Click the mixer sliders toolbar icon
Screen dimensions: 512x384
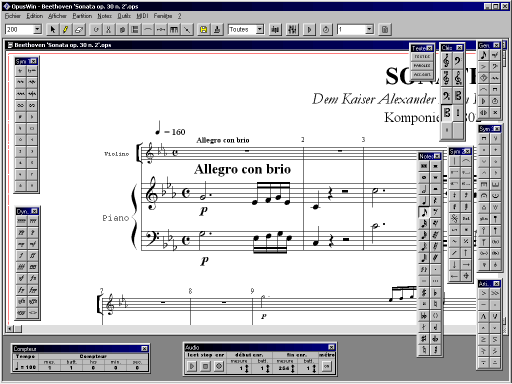tap(292, 30)
